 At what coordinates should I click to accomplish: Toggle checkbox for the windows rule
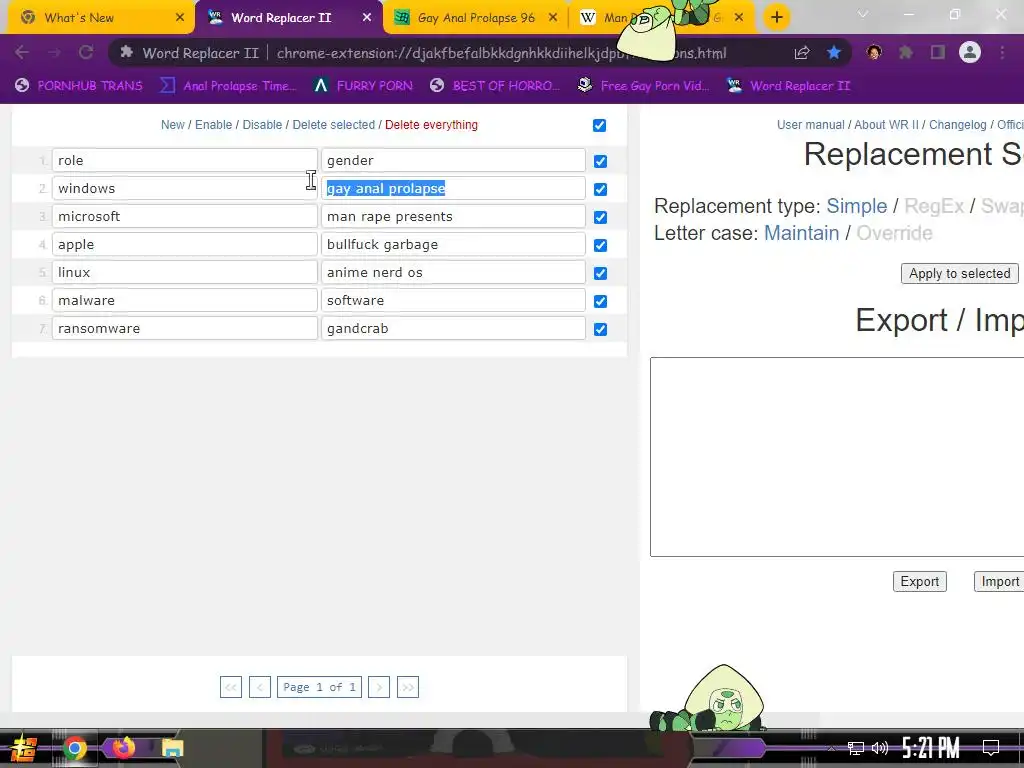[600, 189]
